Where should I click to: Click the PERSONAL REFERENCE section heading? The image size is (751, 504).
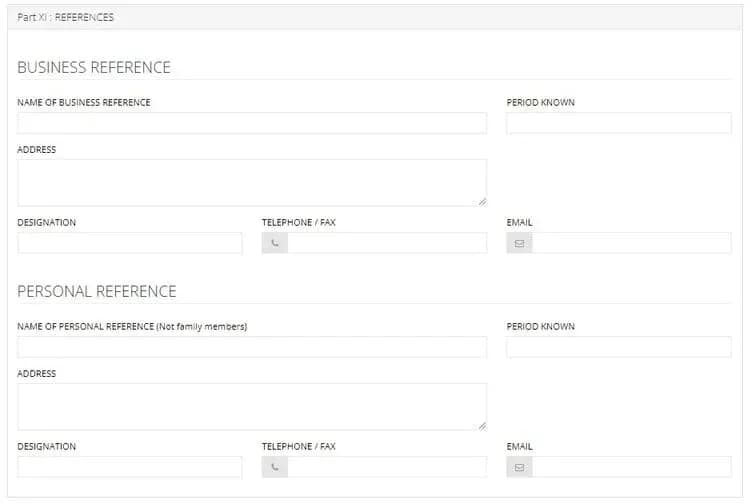[x=97, y=292]
